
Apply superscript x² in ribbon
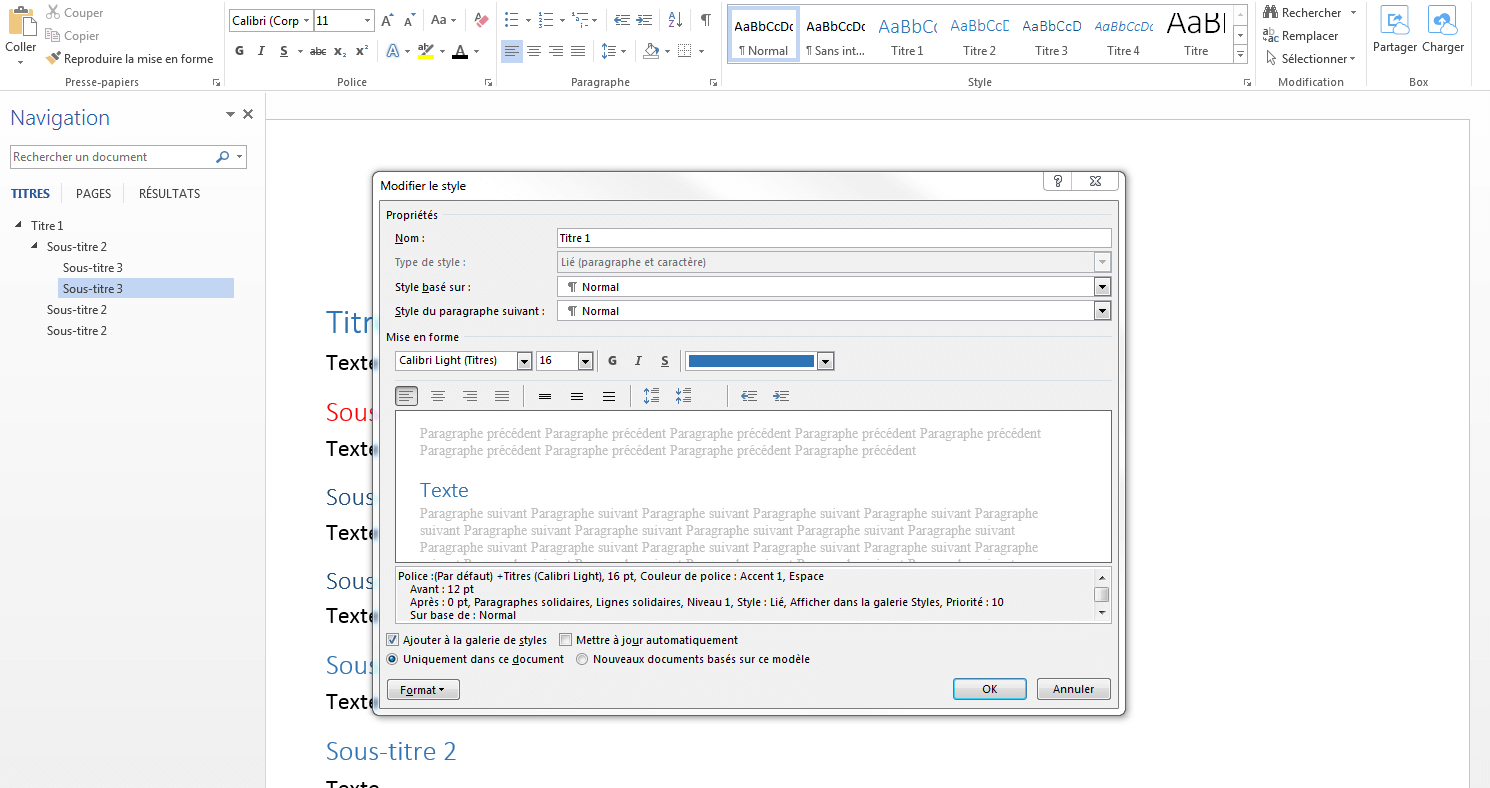(361, 51)
